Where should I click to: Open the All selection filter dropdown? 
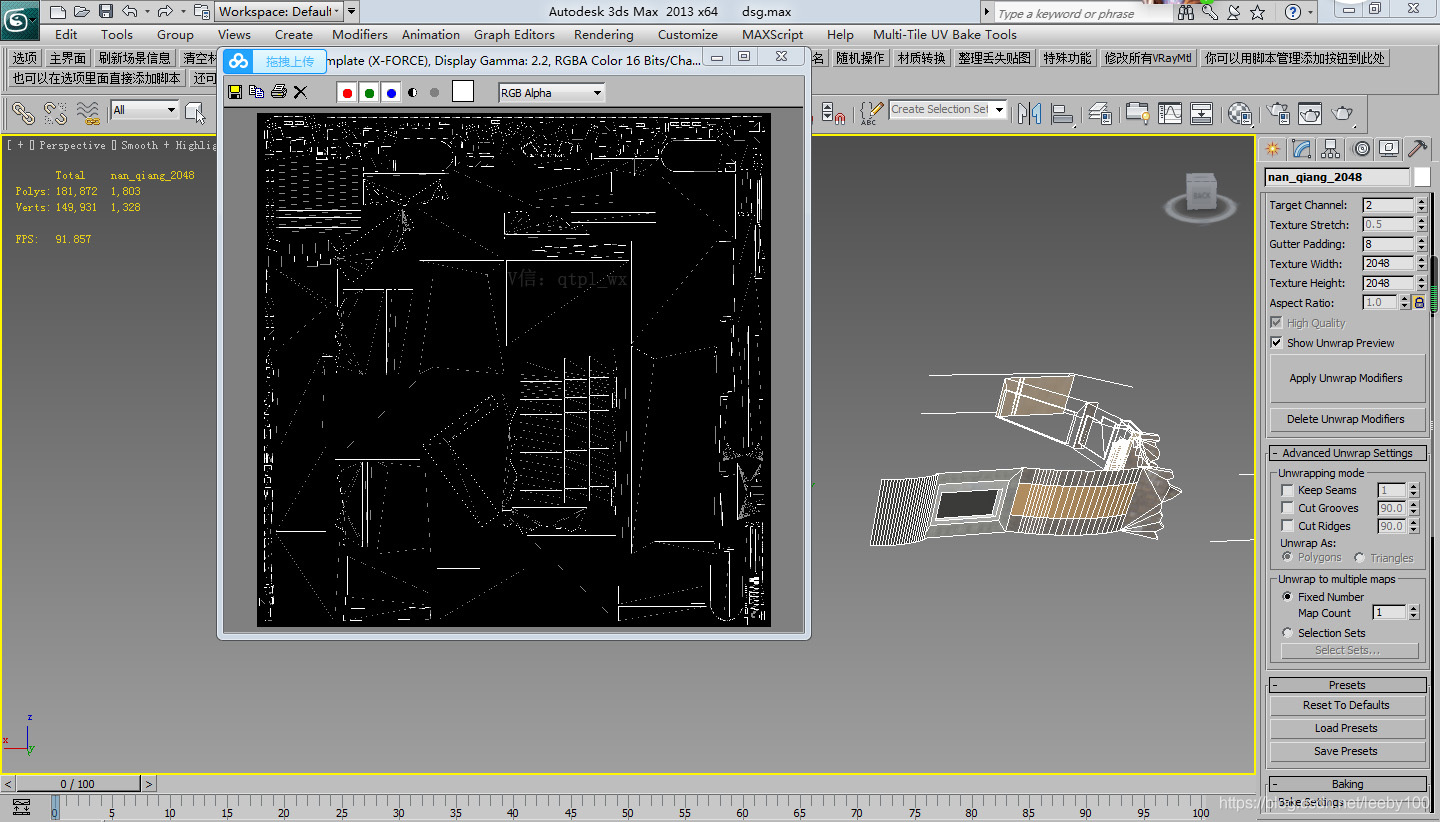coord(145,110)
